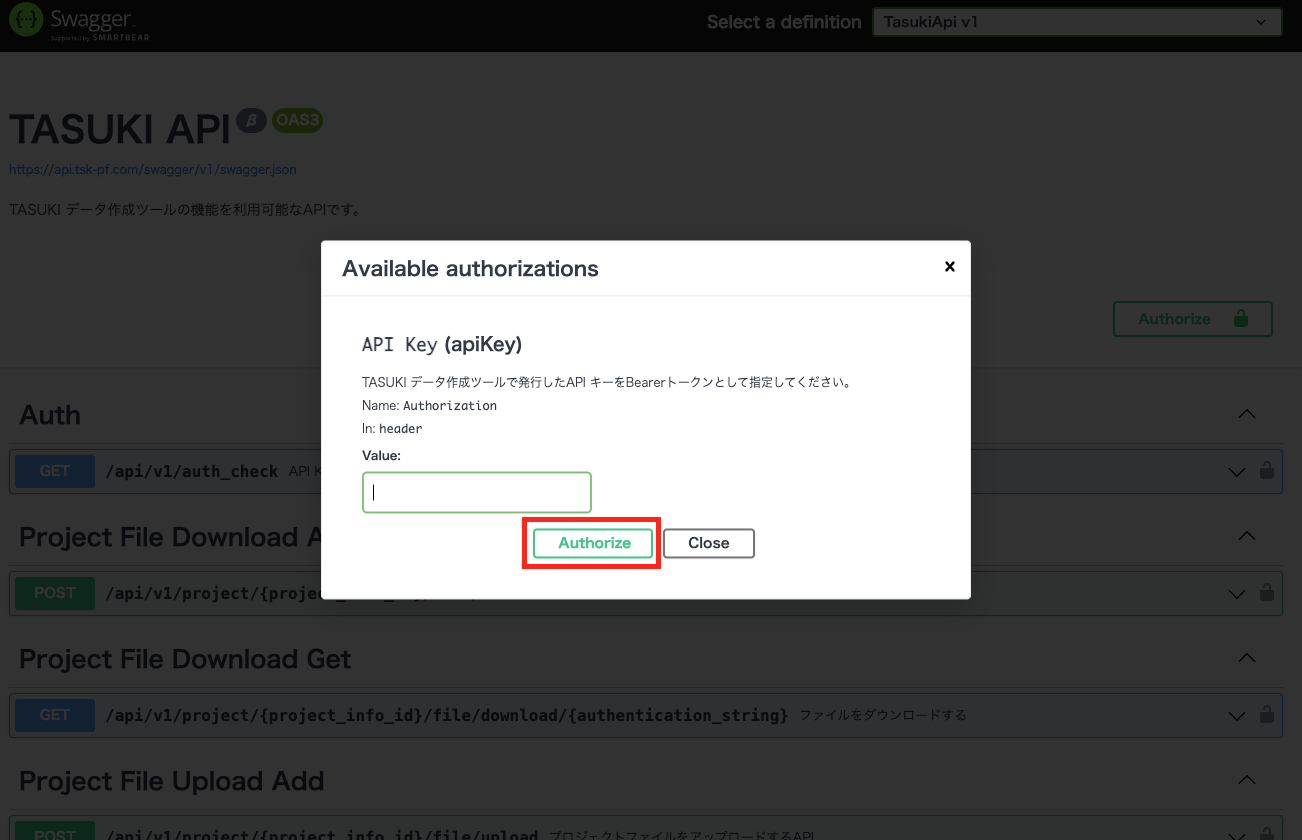The image size is (1302, 840).
Task: Click the file/download/{authentication_string} path
Action: tap(447, 715)
